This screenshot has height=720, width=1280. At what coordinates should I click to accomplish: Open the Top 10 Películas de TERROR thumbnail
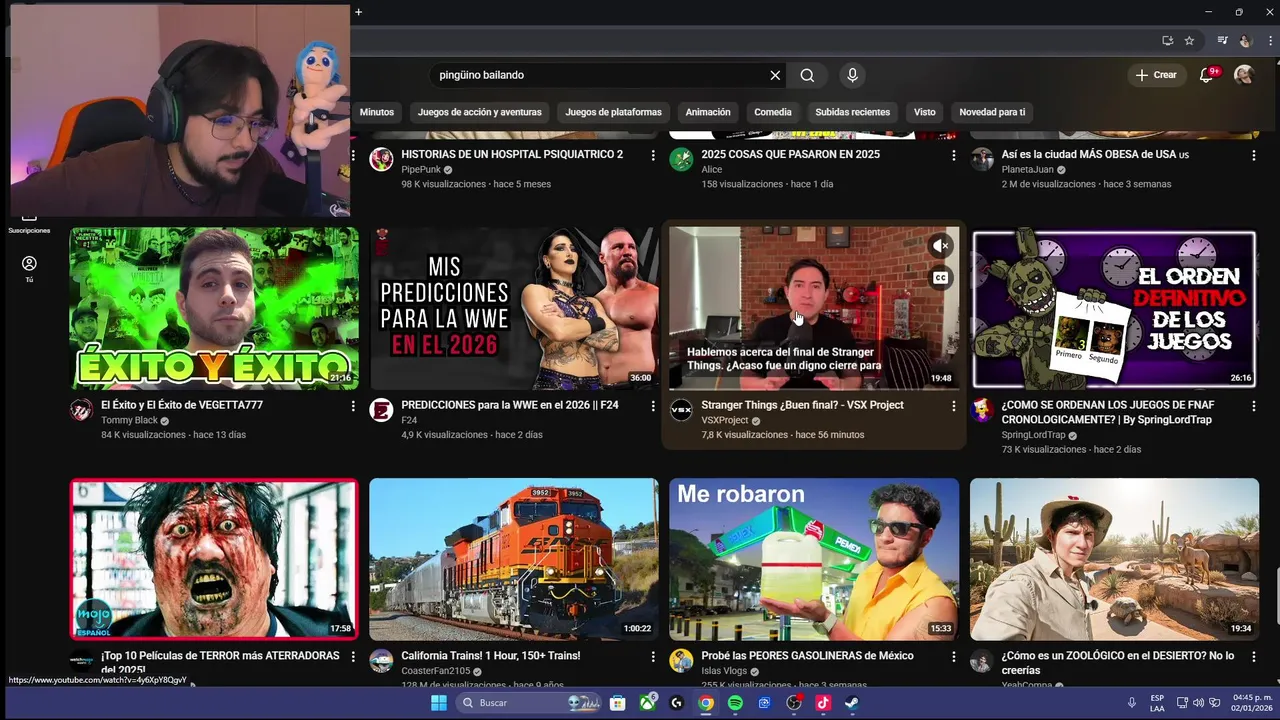point(214,559)
